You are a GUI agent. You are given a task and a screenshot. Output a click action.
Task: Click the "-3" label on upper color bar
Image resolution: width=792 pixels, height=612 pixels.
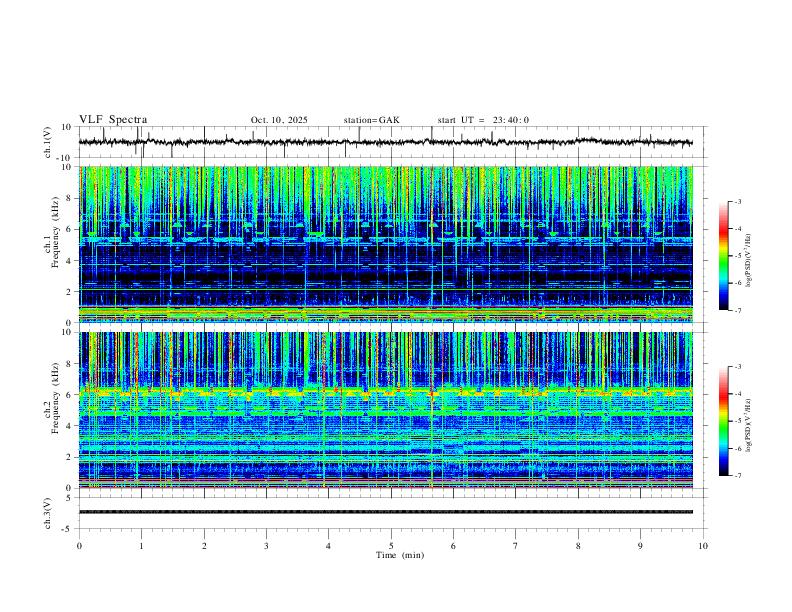738,201
